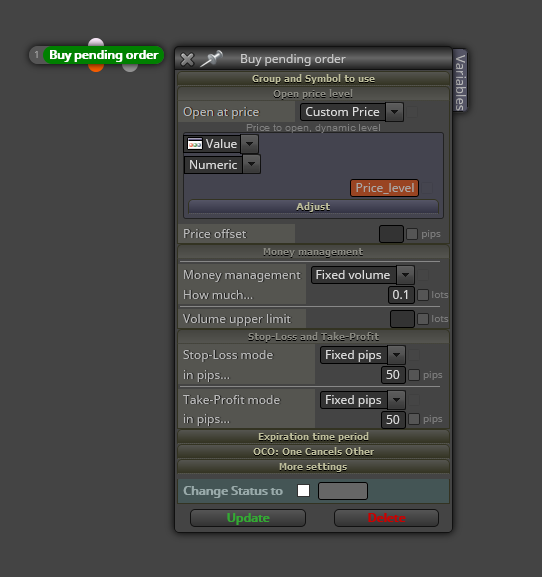Toggle the Price offset pips checkbox
Image resolution: width=542 pixels, height=577 pixels.
click(412, 234)
